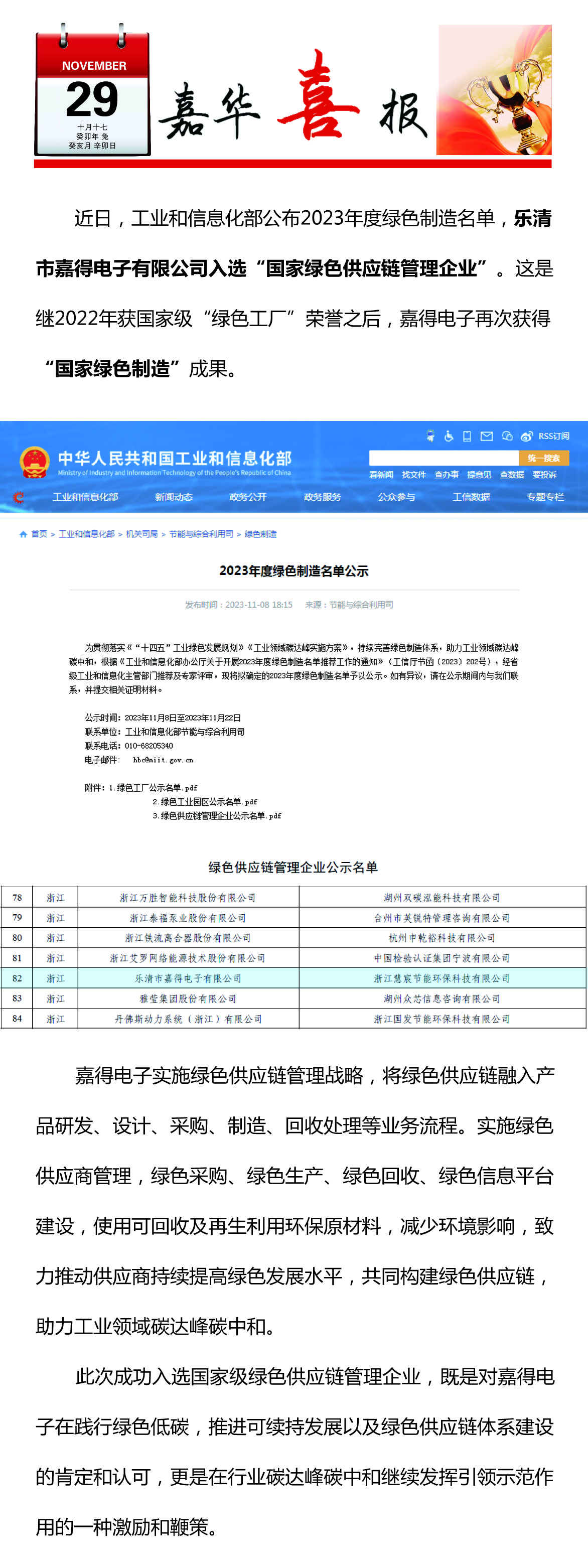Open the Weibo icon
The image size is (588, 1568).
coord(527,436)
